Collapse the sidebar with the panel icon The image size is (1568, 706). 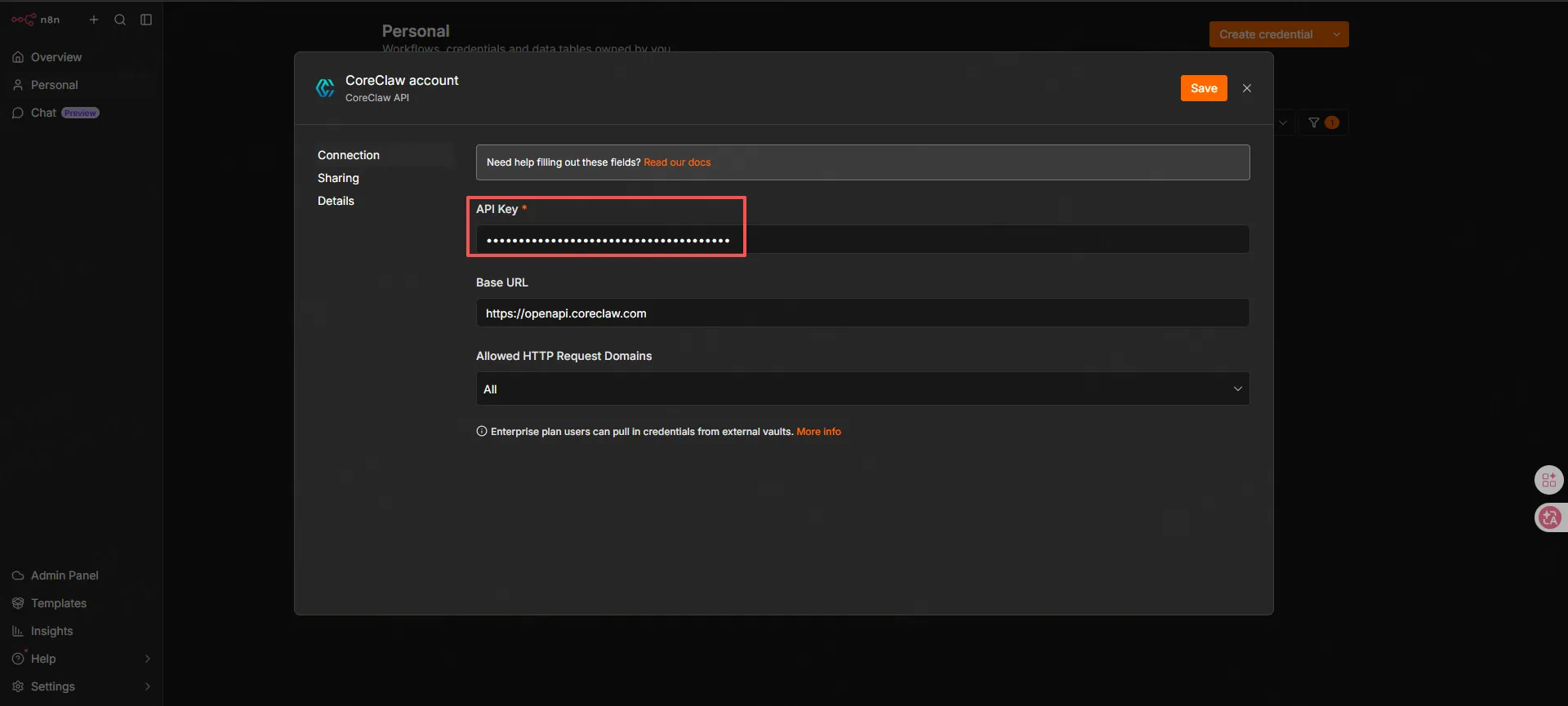pyautogui.click(x=146, y=20)
